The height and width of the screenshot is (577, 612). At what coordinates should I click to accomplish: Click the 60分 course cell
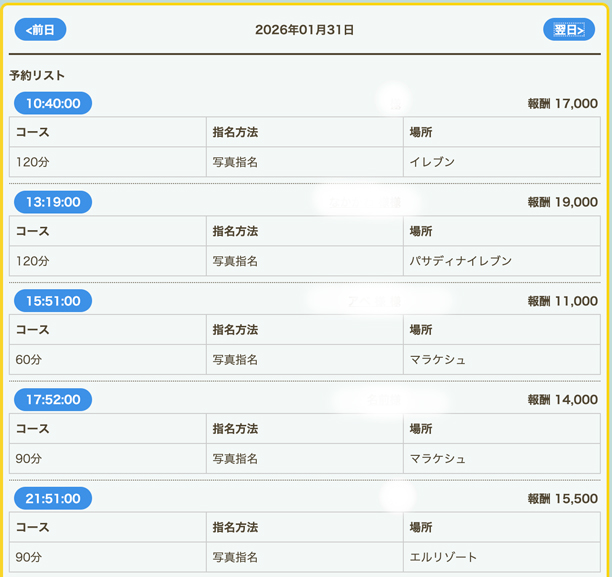point(29,360)
